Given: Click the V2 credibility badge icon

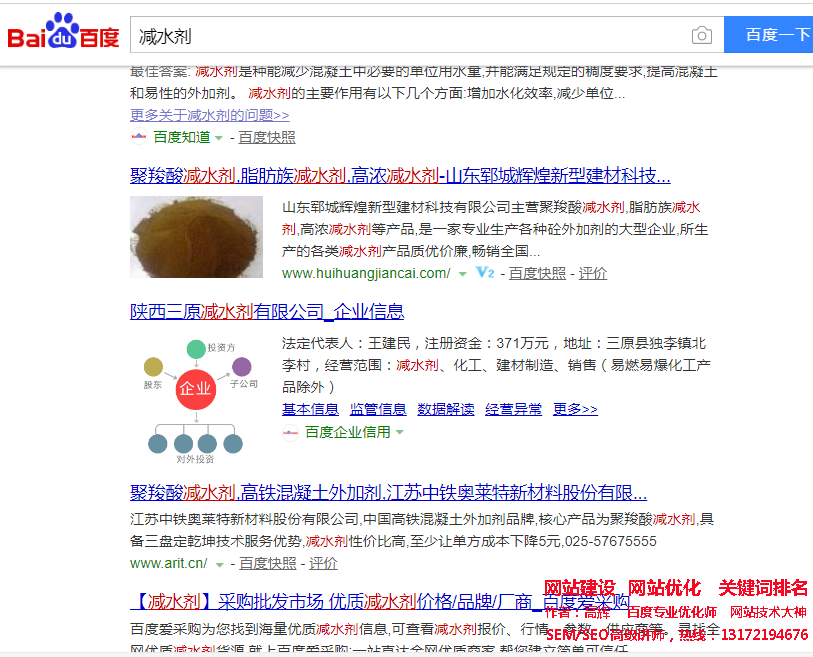Looking at the screenshot, I should [x=485, y=273].
